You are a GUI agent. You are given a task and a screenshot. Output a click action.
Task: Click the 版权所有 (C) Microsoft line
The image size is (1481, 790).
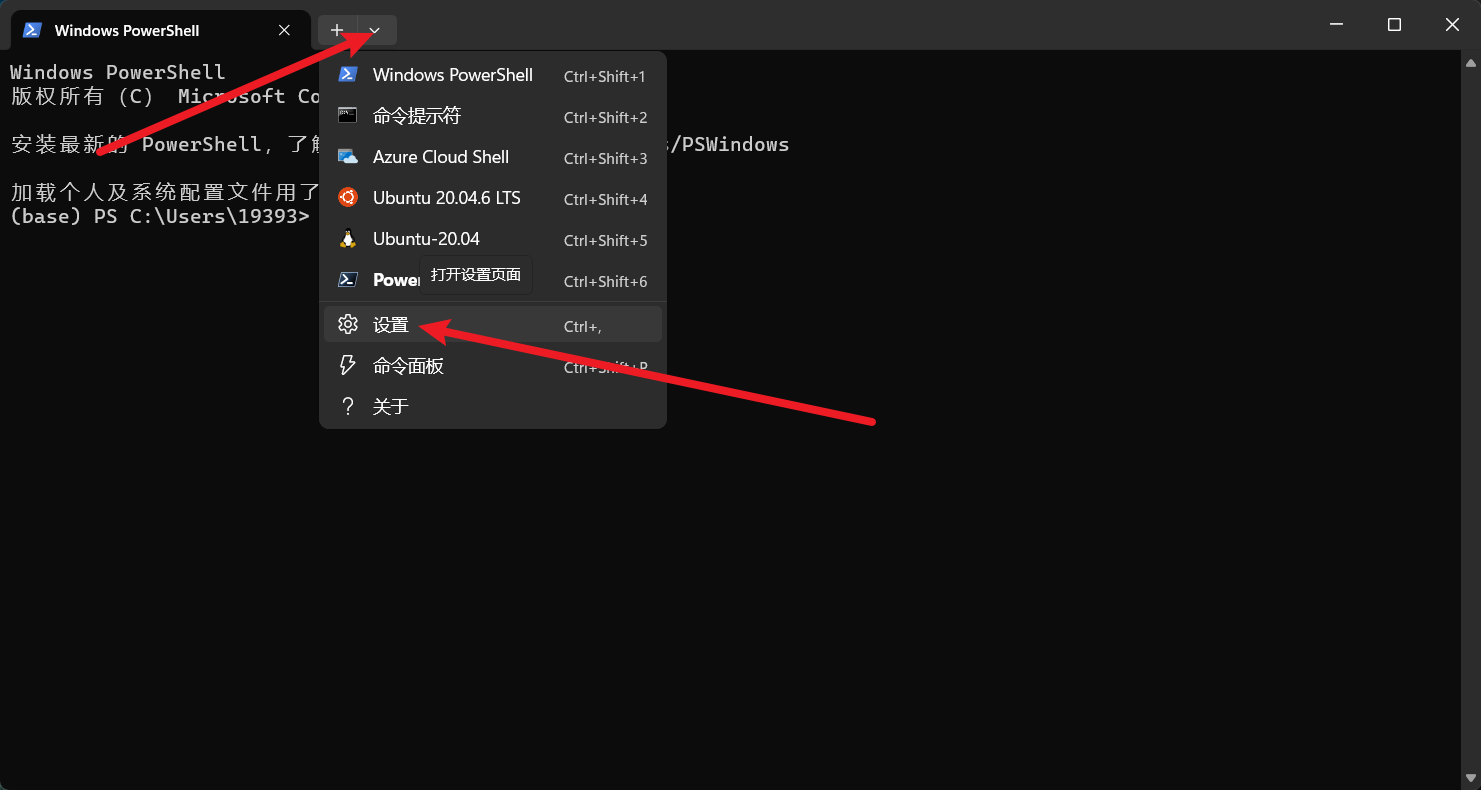coord(164,96)
